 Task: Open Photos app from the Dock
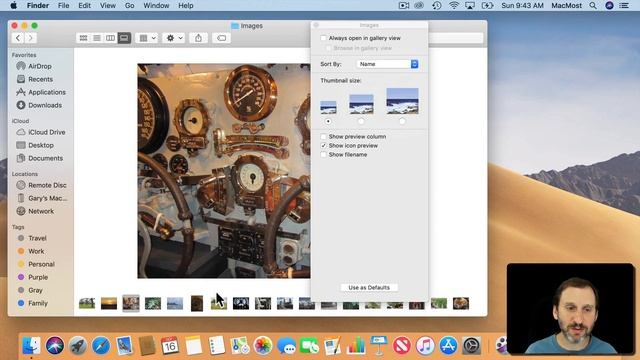[x=262, y=346]
